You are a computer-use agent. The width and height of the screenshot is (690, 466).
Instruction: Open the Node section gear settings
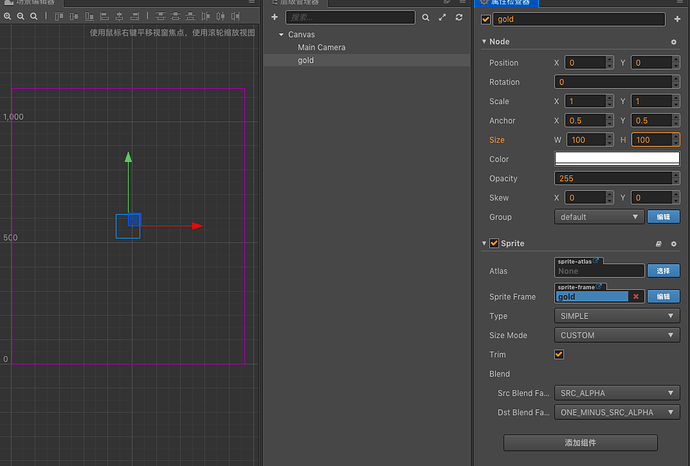pos(674,42)
